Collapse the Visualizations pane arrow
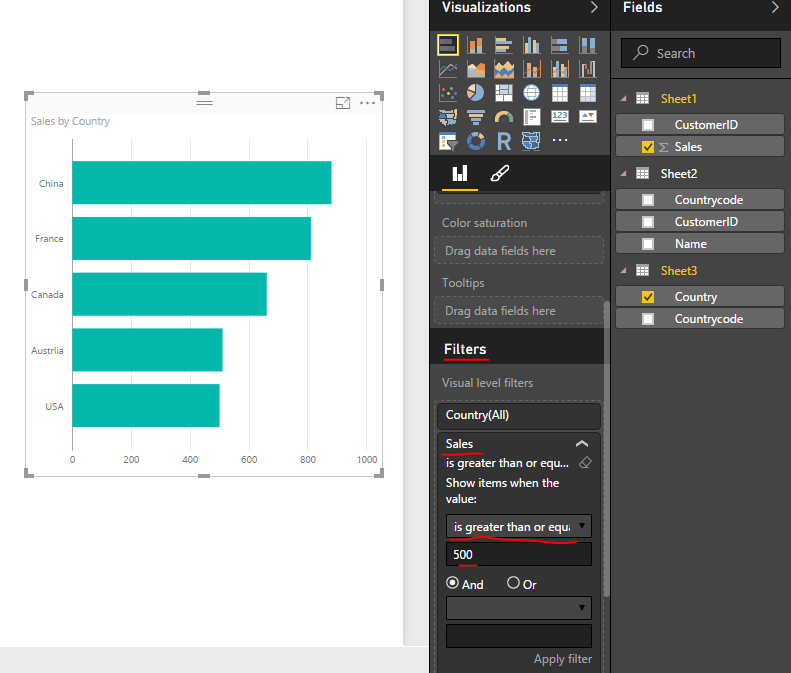Image resolution: width=791 pixels, height=673 pixels. click(x=594, y=8)
